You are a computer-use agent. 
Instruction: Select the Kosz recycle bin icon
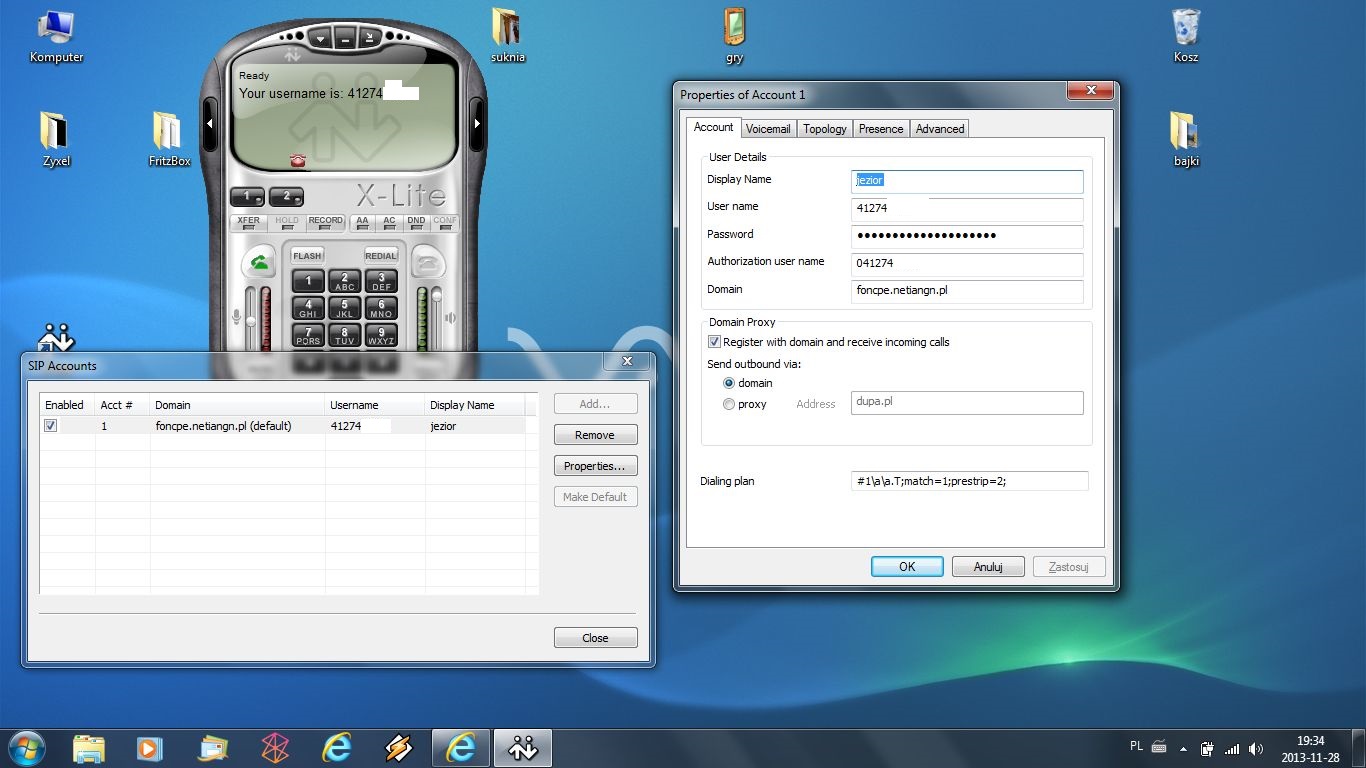[x=1186, y=36]
